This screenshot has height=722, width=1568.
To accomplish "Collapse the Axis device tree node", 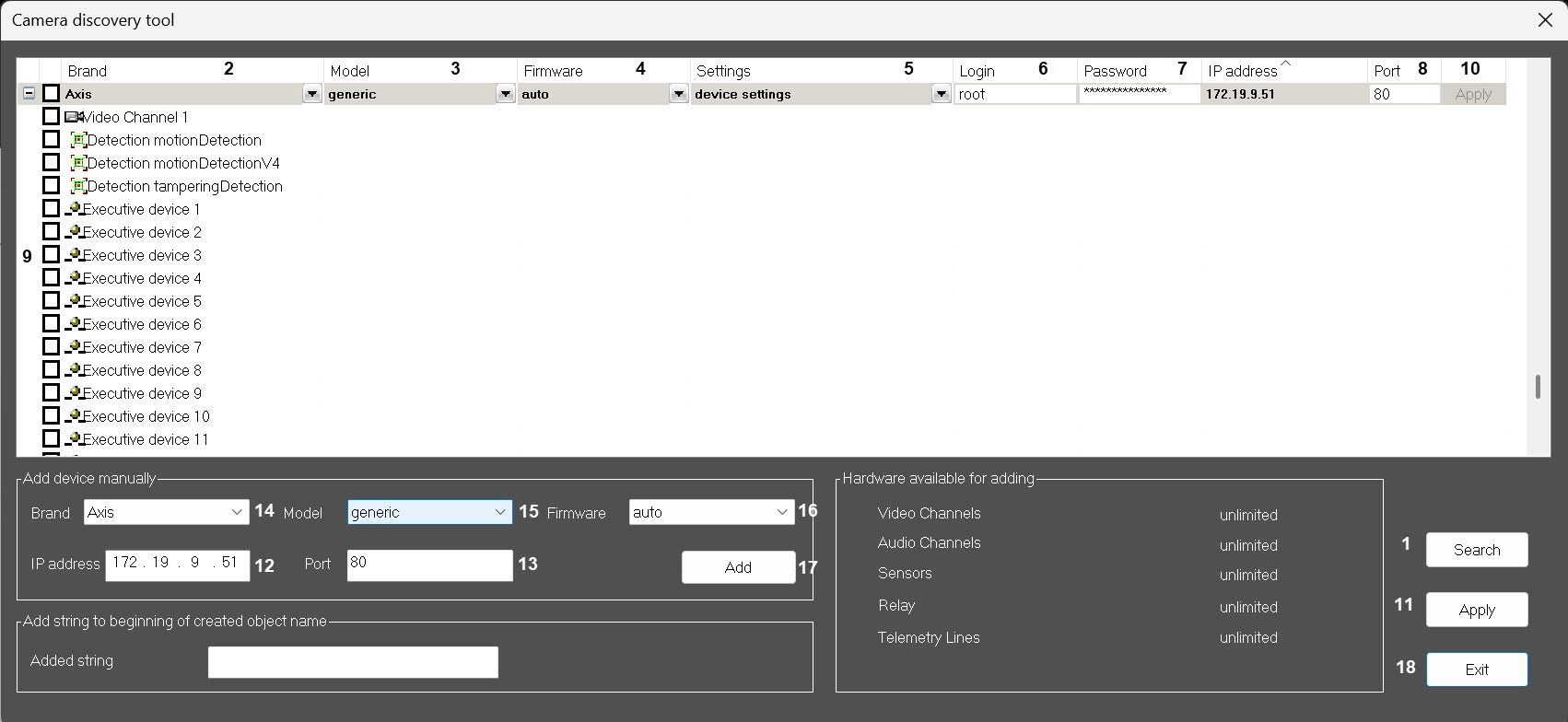I will (29, 93).
